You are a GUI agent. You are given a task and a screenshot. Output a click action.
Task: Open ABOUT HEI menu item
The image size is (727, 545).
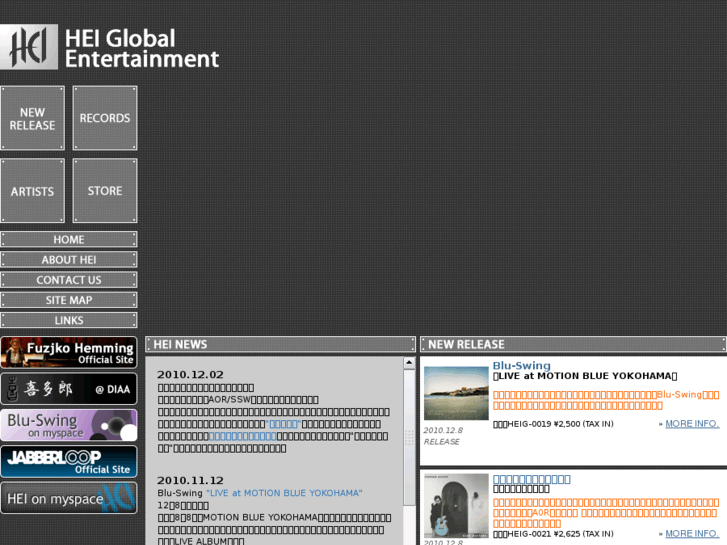[x=69, y=260]
